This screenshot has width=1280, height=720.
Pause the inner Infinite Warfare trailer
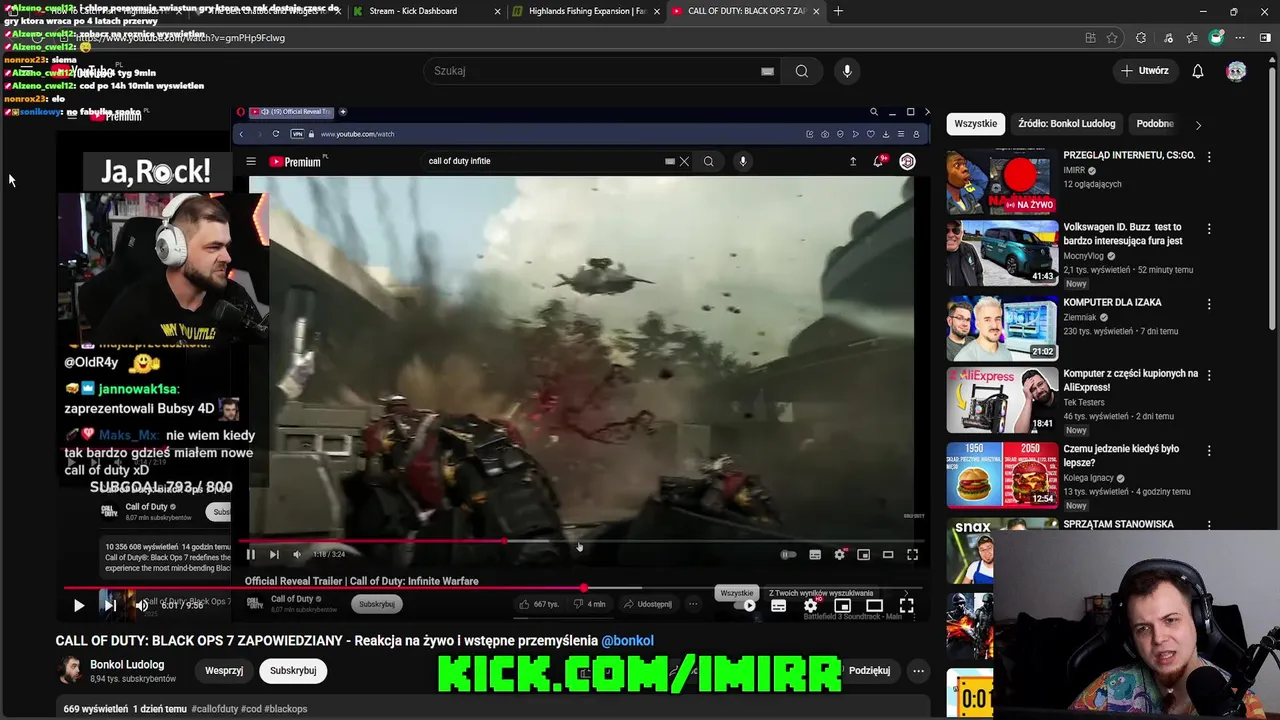click(251, 554)
